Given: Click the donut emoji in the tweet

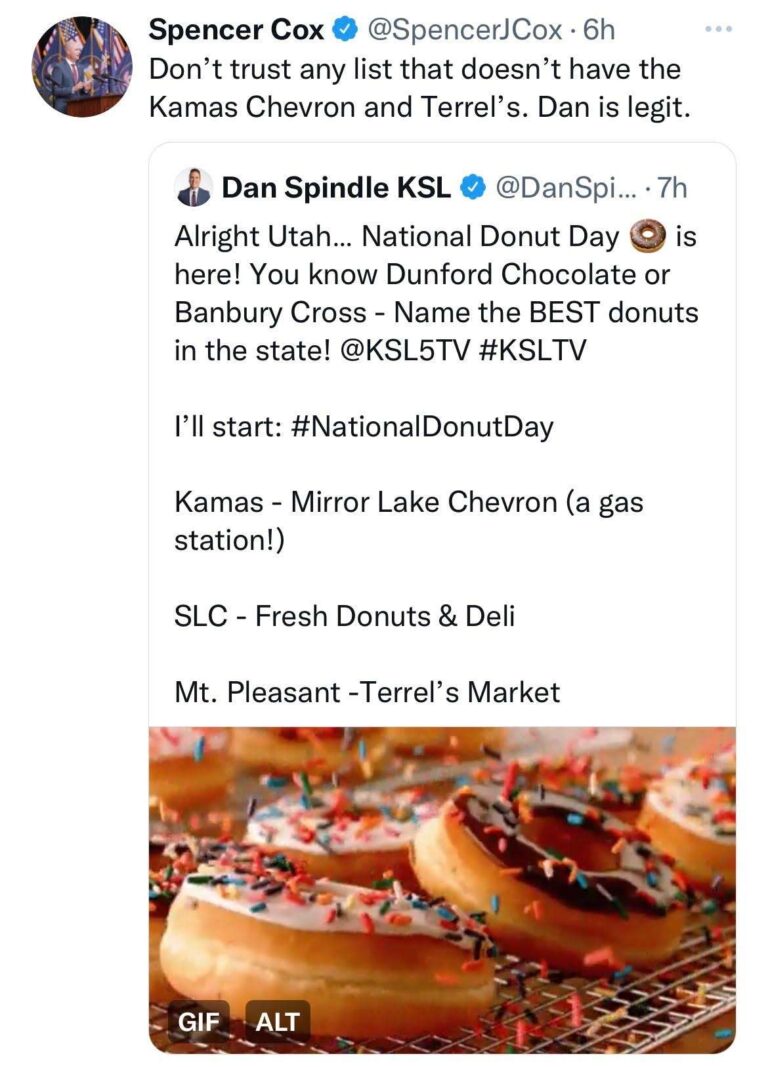Looking at the screenshot, I should tap(646, 237).
